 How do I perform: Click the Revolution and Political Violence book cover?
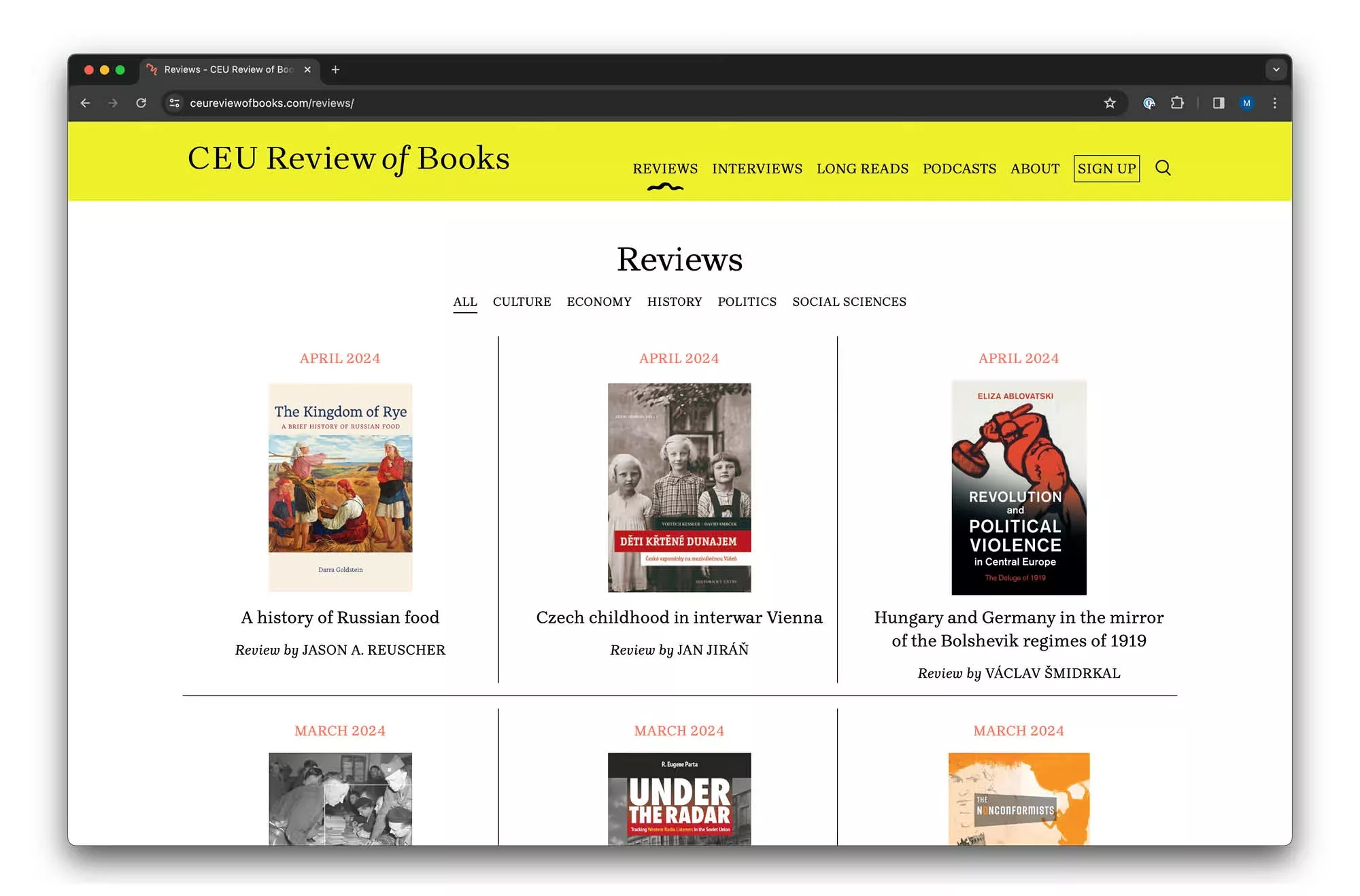click(1018, 487)
